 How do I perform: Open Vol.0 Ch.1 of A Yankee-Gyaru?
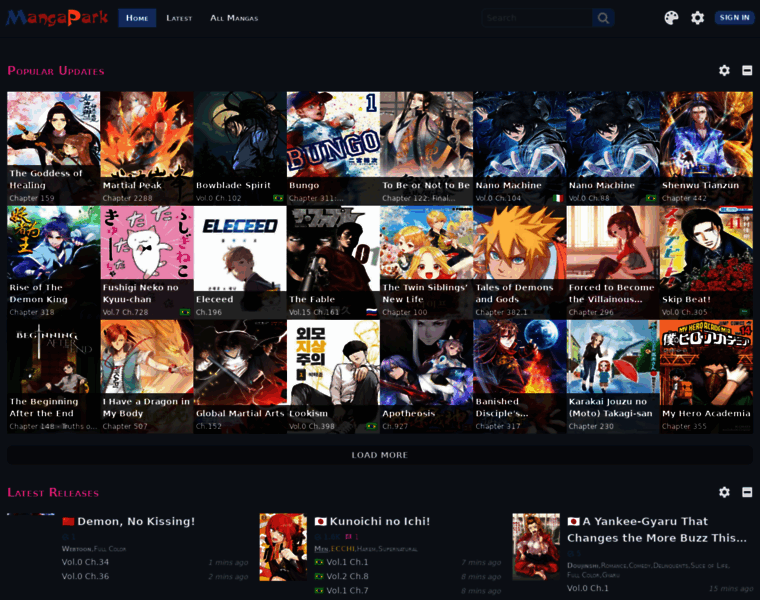pos(587,588)
